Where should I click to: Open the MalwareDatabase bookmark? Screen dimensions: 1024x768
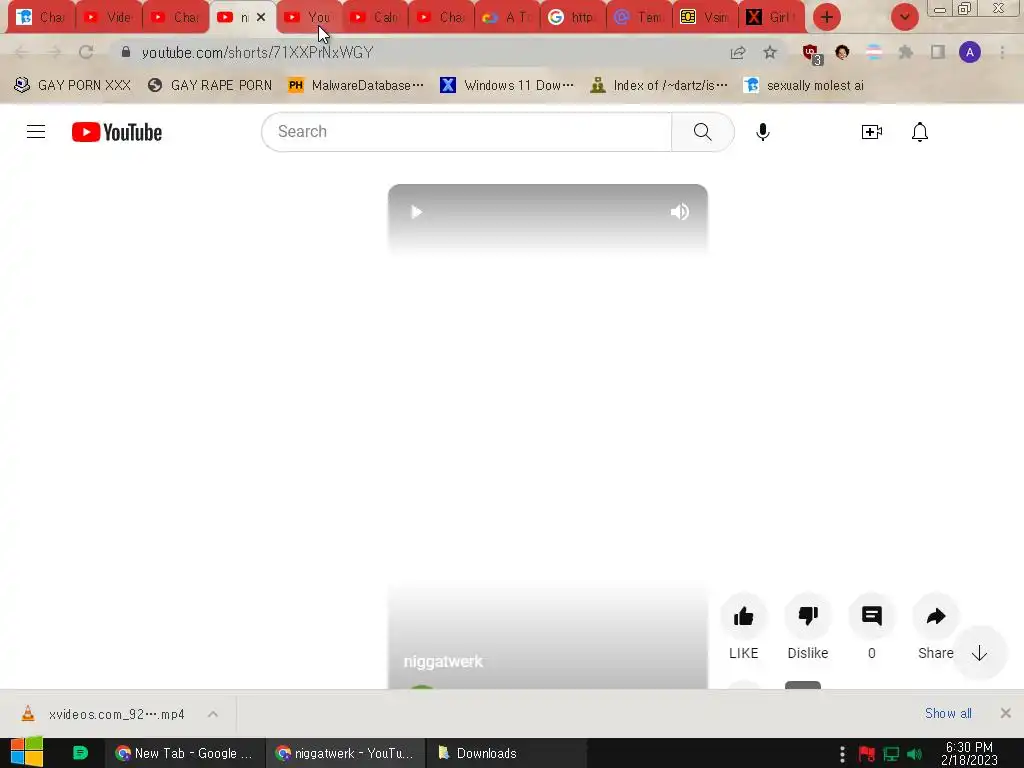pos(355,85)
